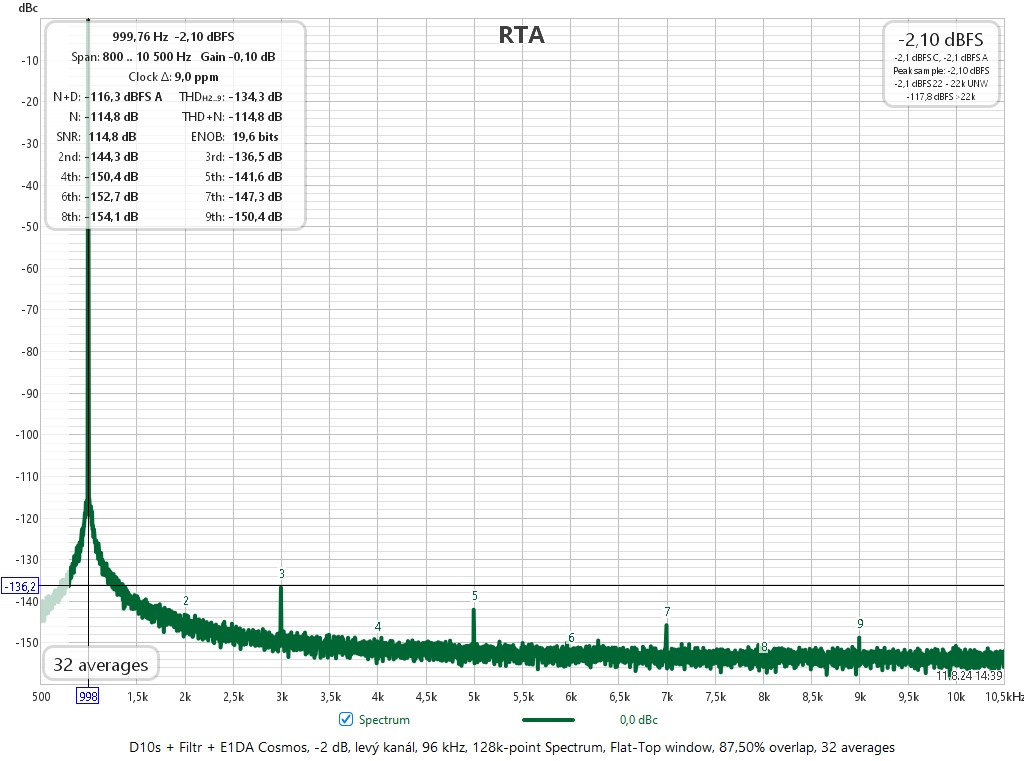Click the 998 cursor frequency box
Image resolution: width=1024 pixels, height=761 pixels.
coord(88,696)
